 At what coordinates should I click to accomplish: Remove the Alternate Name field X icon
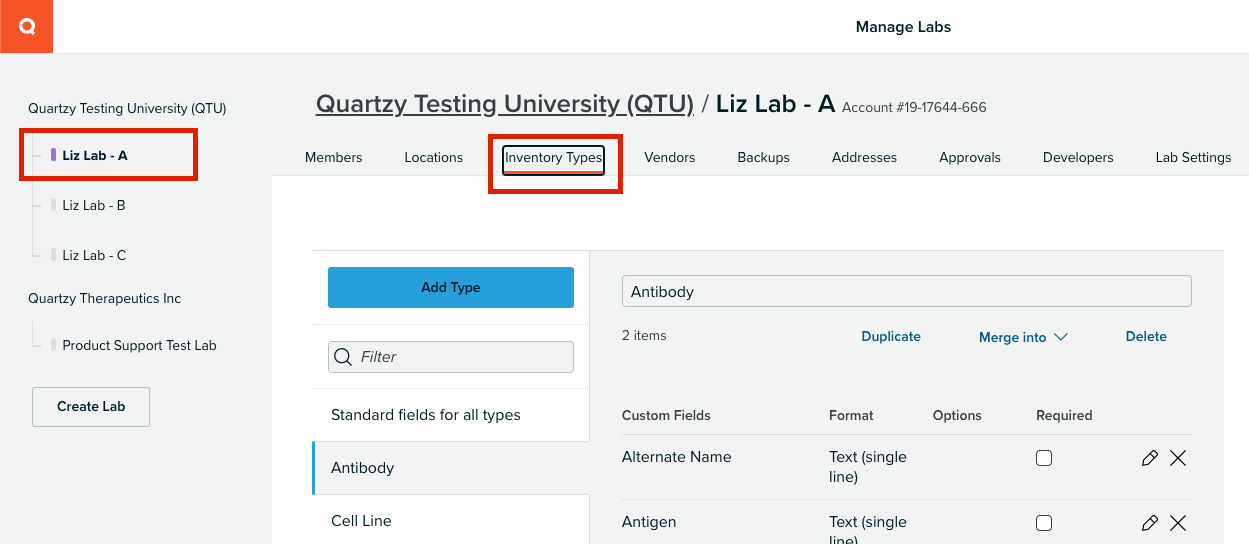1178,458
